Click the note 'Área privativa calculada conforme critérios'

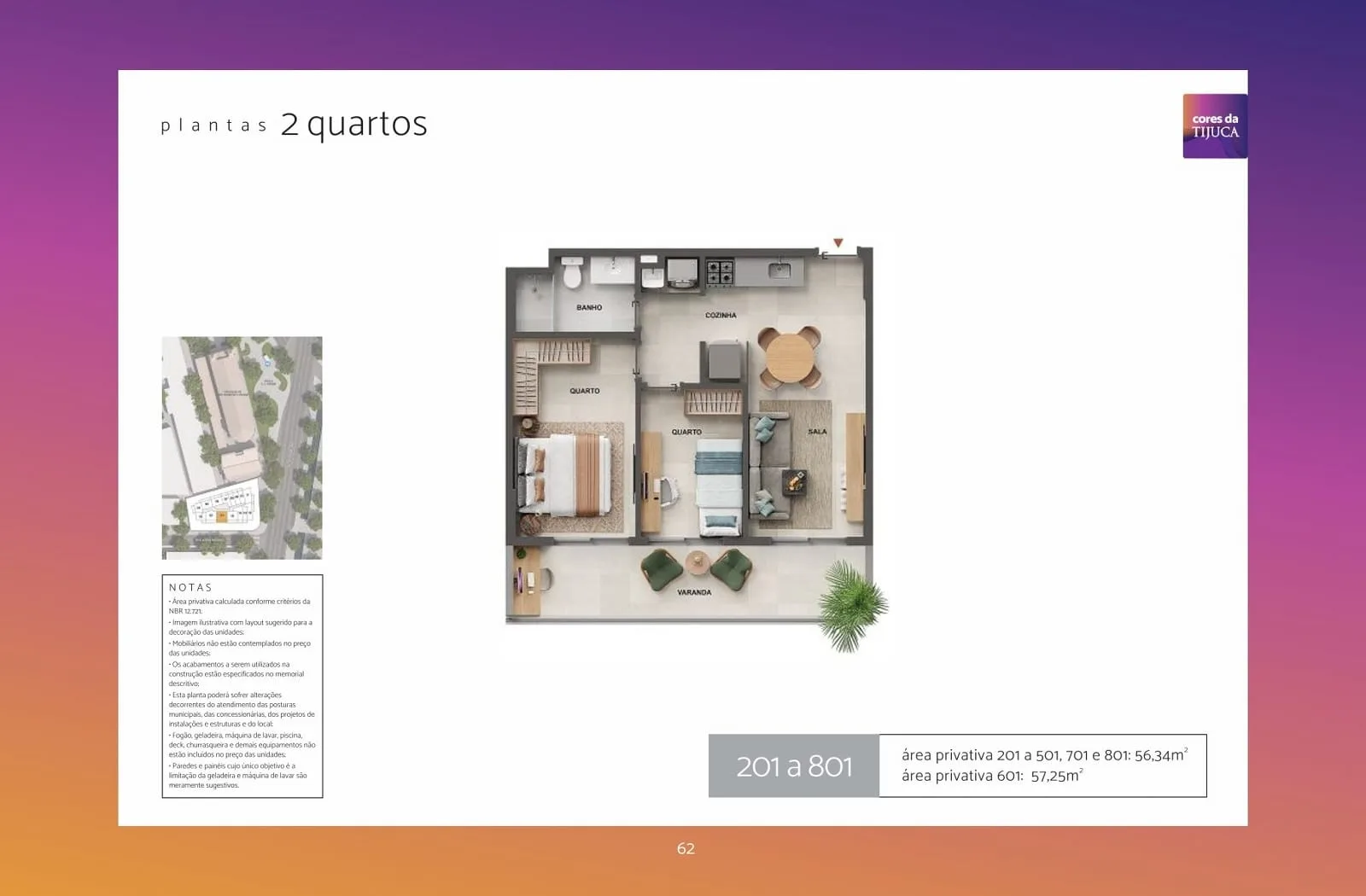239,606
